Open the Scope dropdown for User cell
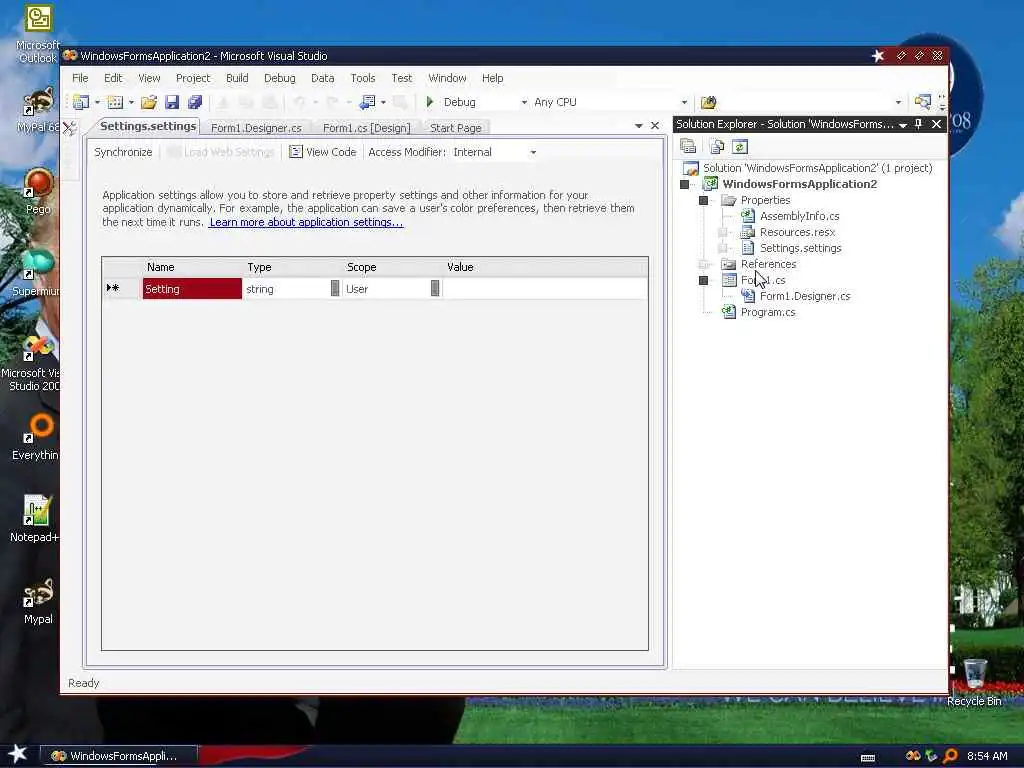 [x=435, y=288]
